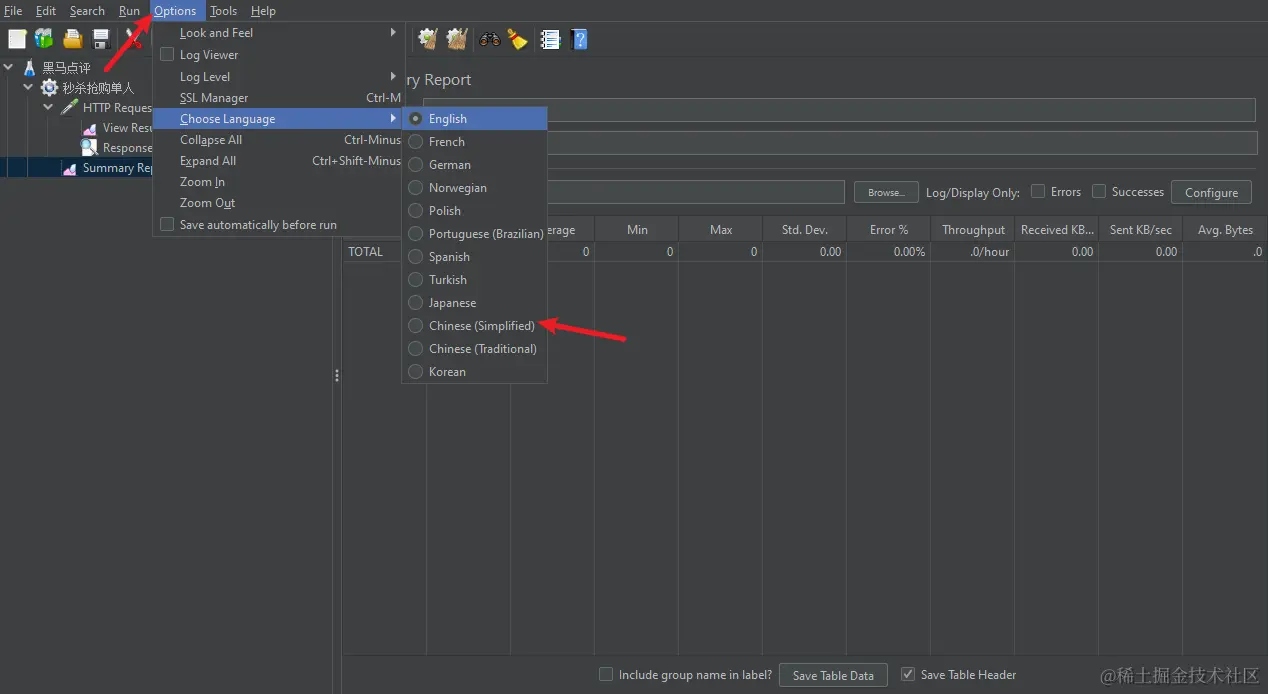This screenshot has height=694, width=1268.
Task: Select the gear icon of 秒杀抢购单人 thread group
Action: click(x=49, y=87)
